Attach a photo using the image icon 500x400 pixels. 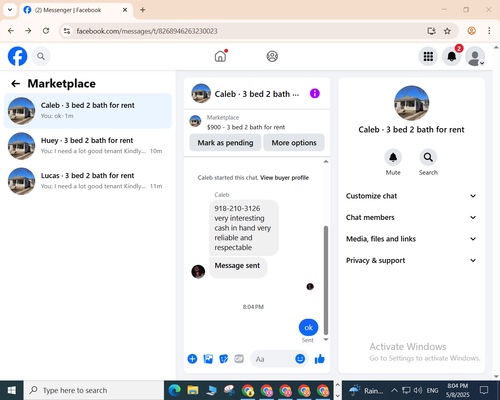(x=208, y=359)
